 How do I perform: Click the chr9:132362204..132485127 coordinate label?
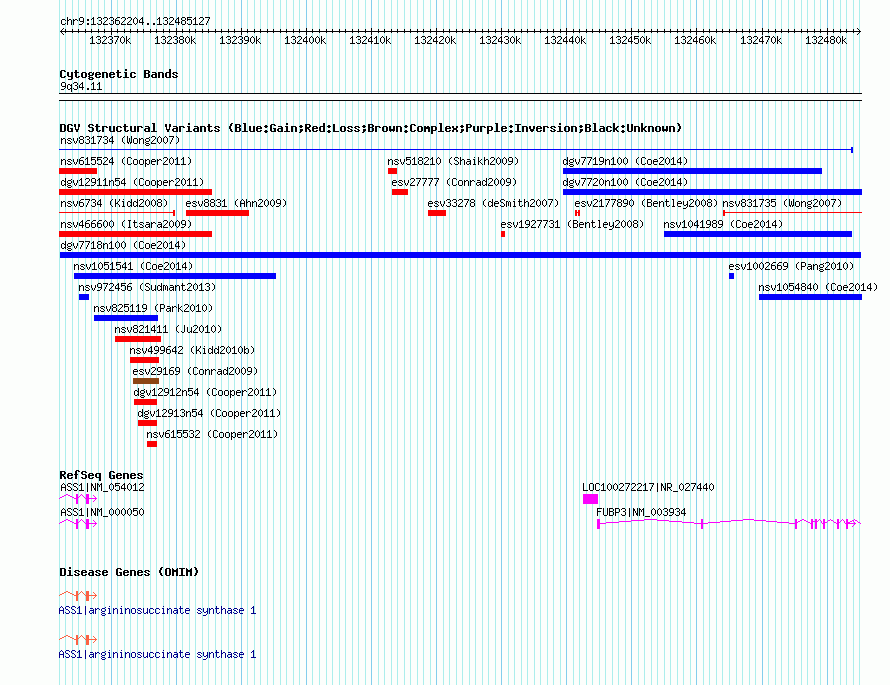click(135, 21)
